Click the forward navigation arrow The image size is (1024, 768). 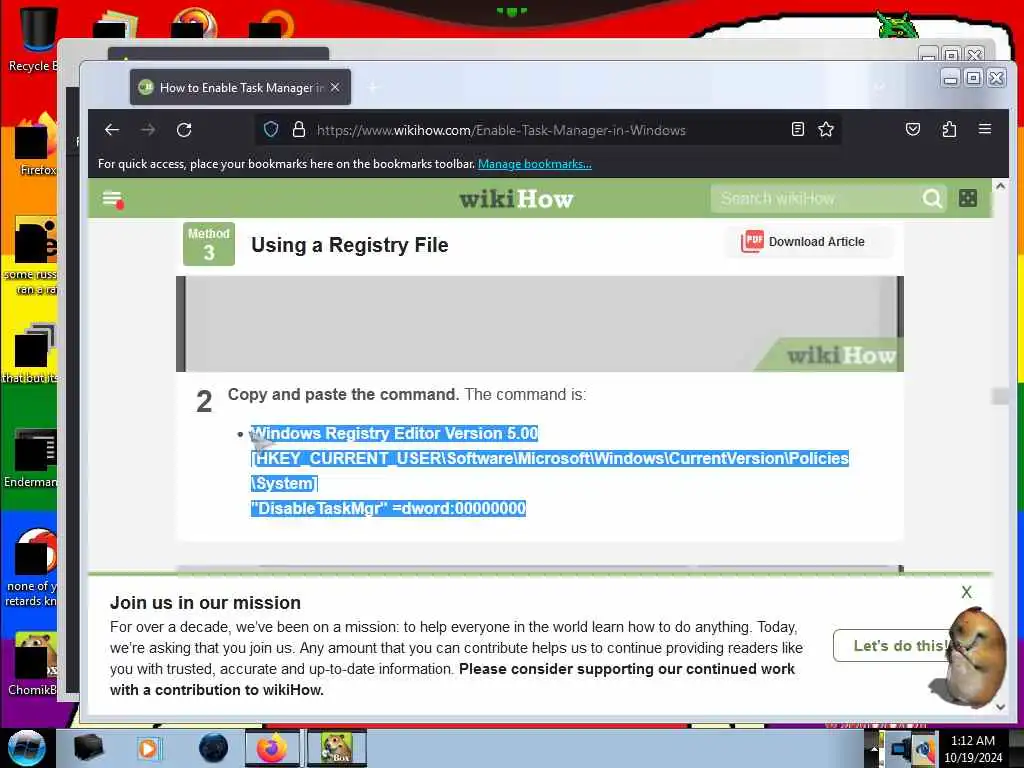pyautogui.click(x=148, y=130)
